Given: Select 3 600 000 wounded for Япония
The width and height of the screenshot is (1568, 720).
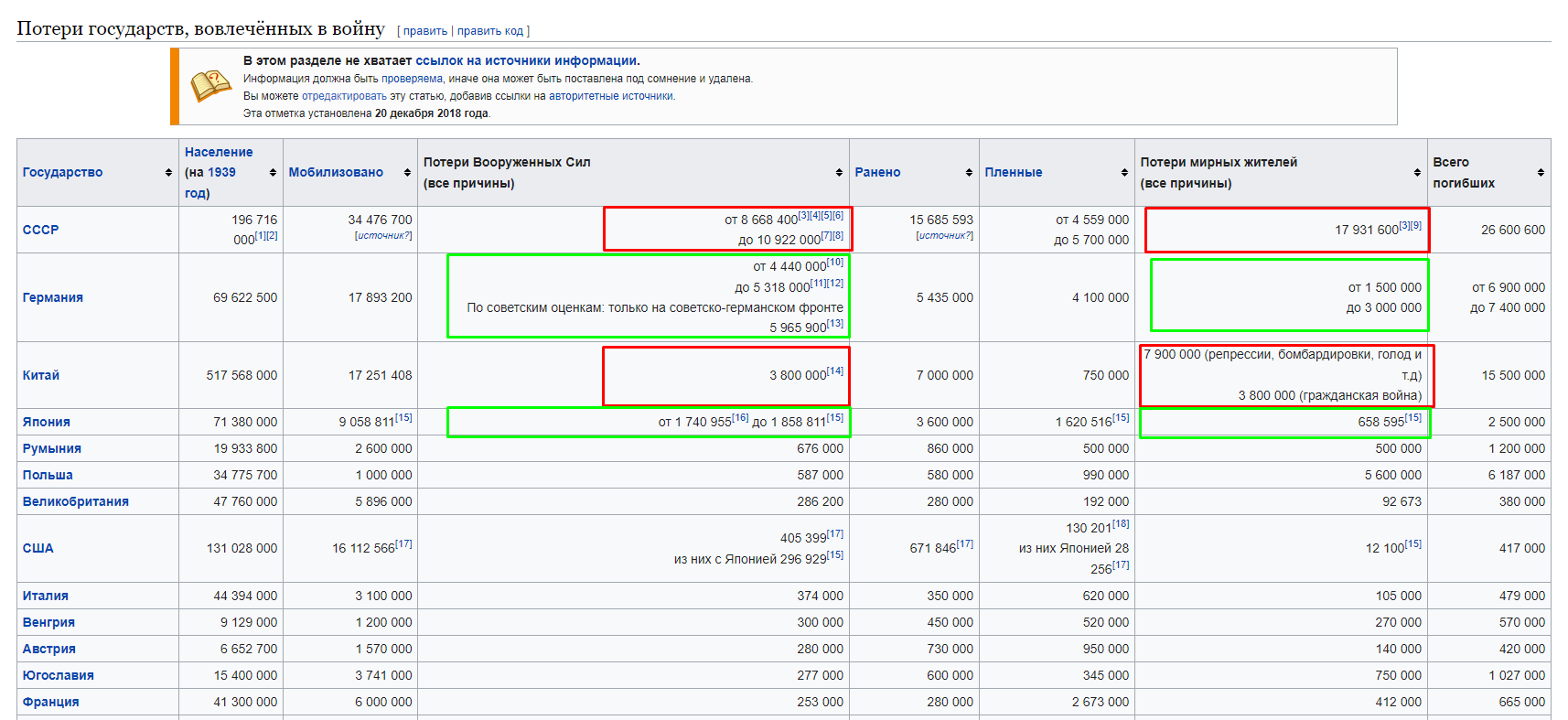Looking at the screenshot, I should [945, 422].
